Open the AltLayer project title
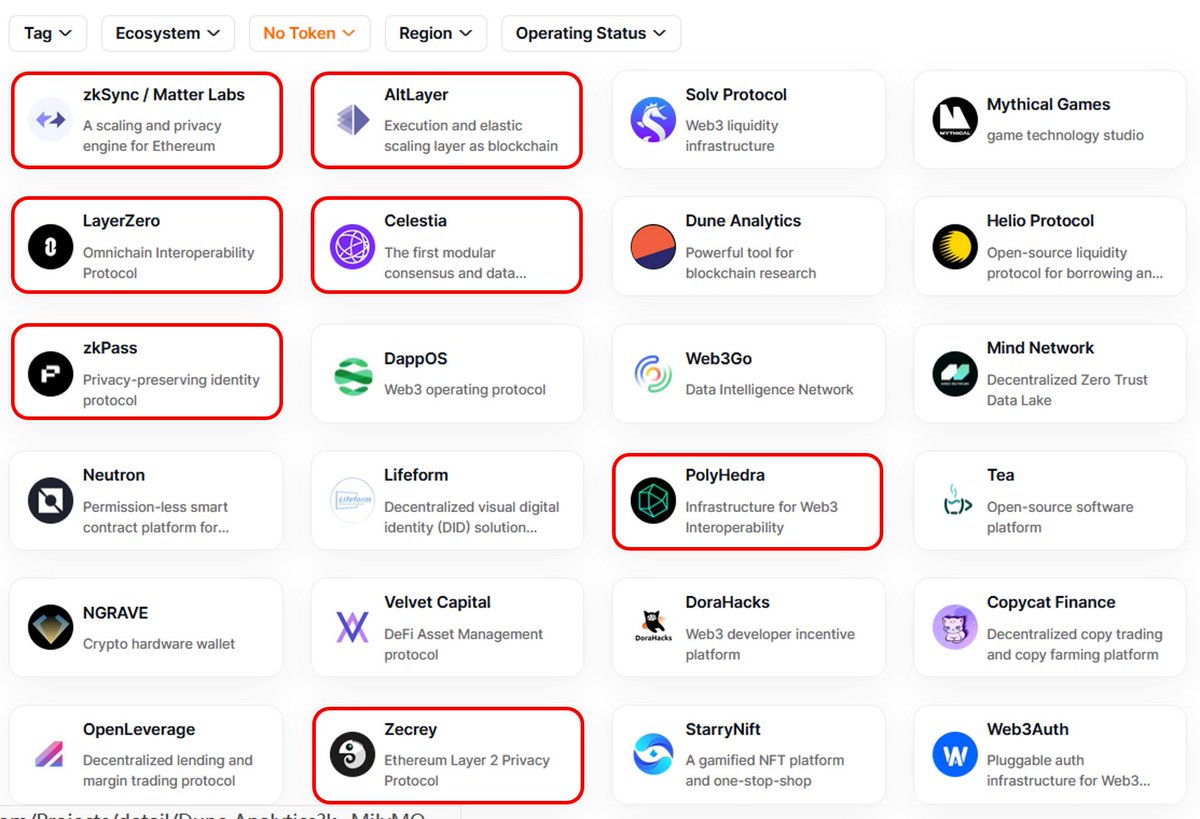Screen dimensions: 1200x819 [x=416, y=95]
